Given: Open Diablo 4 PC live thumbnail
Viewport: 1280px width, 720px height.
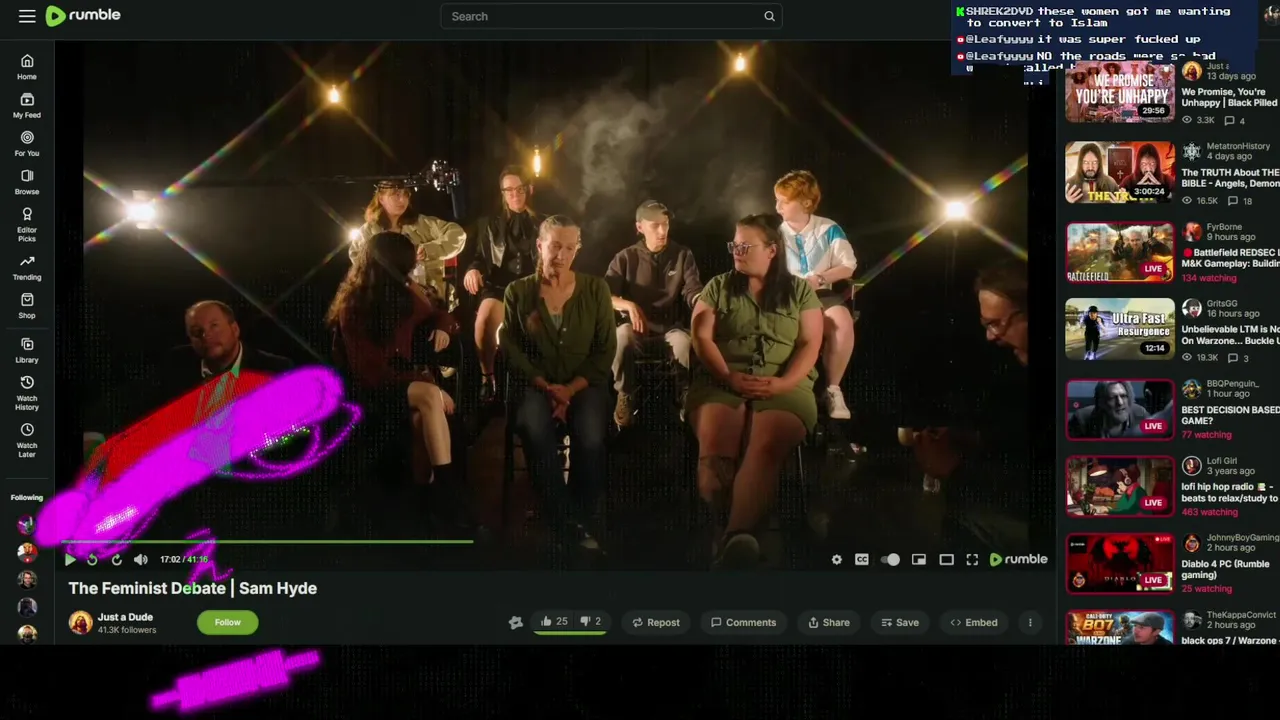Looking at the screenshot, I should point(1120,563).
